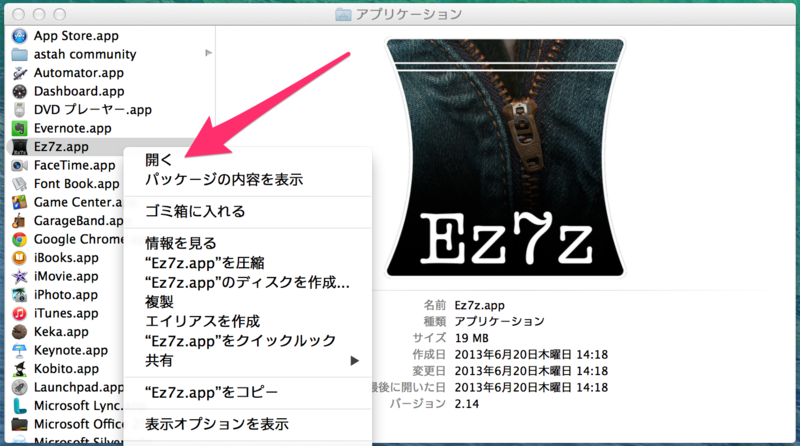Click the Kobito.app icon
Screen dimensions: 800x446
click(x=19, y=369)
